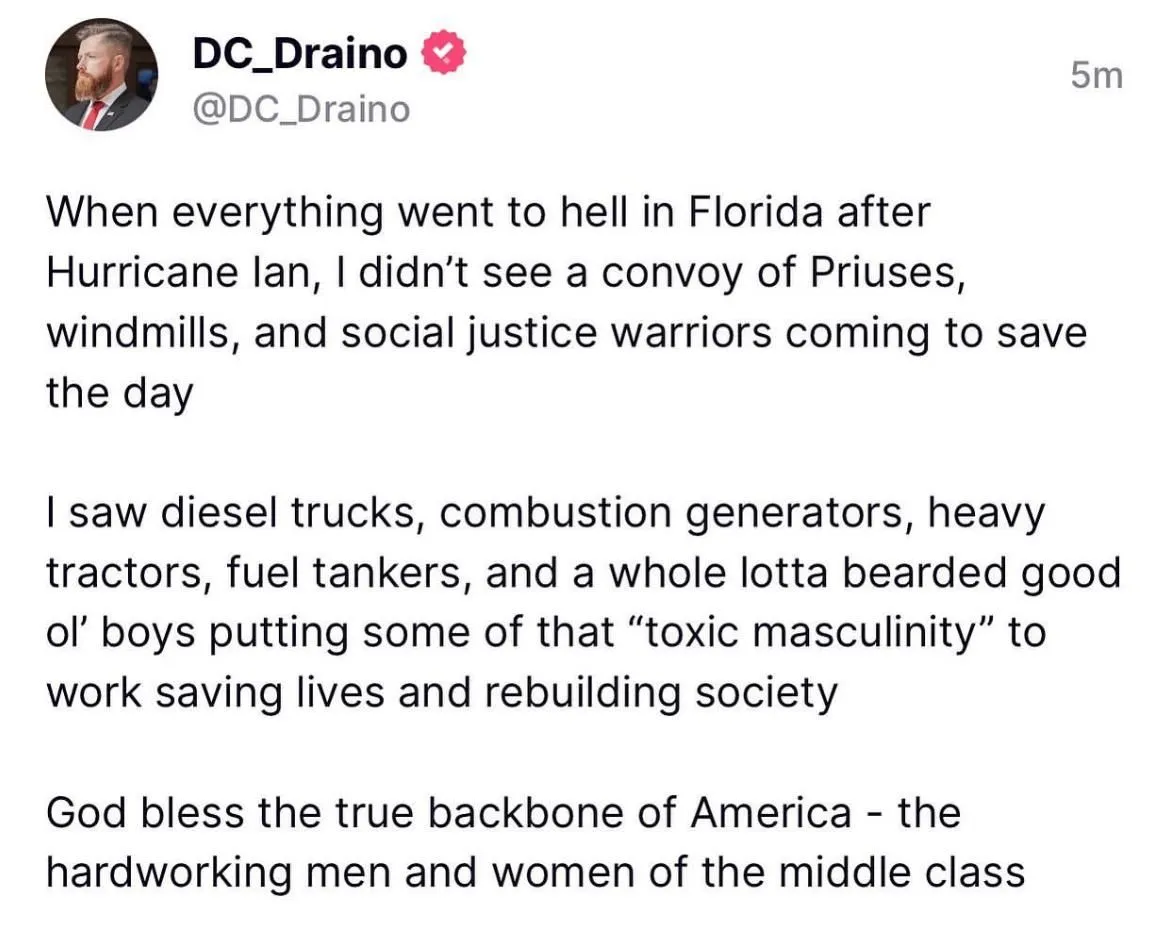Click the paragraph starting "God bless"
The height and width of the screenshot is (934, 1156).
point(535,842)
